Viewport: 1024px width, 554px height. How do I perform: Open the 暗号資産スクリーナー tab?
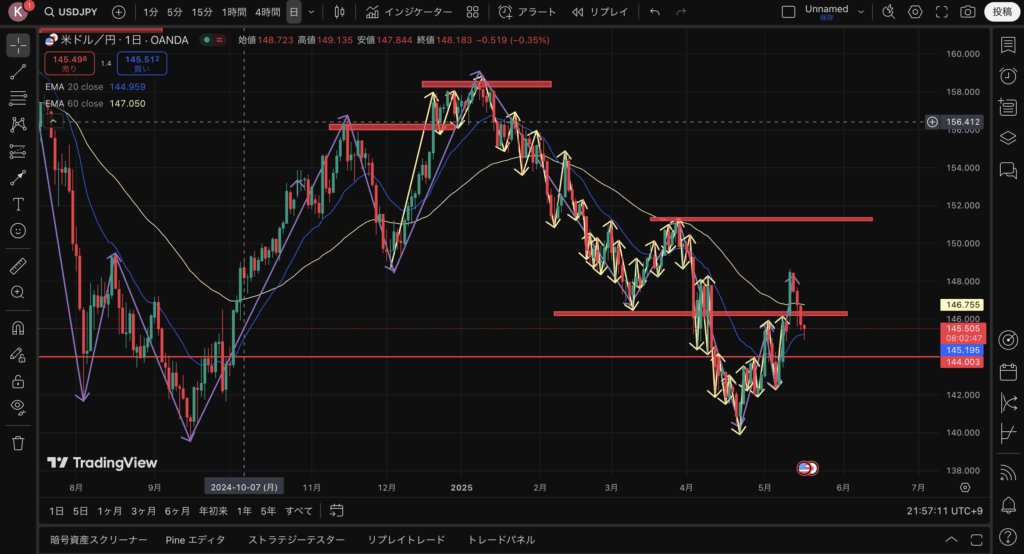tap(99, 540)
